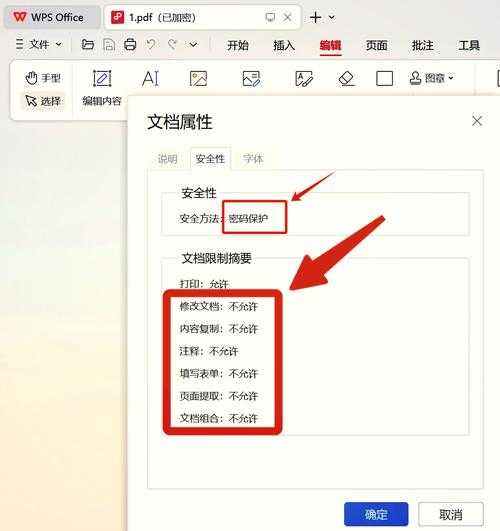Click the 编辑内容 edit content tool
This screenshot has width=500, height=531.
[102, 88]
